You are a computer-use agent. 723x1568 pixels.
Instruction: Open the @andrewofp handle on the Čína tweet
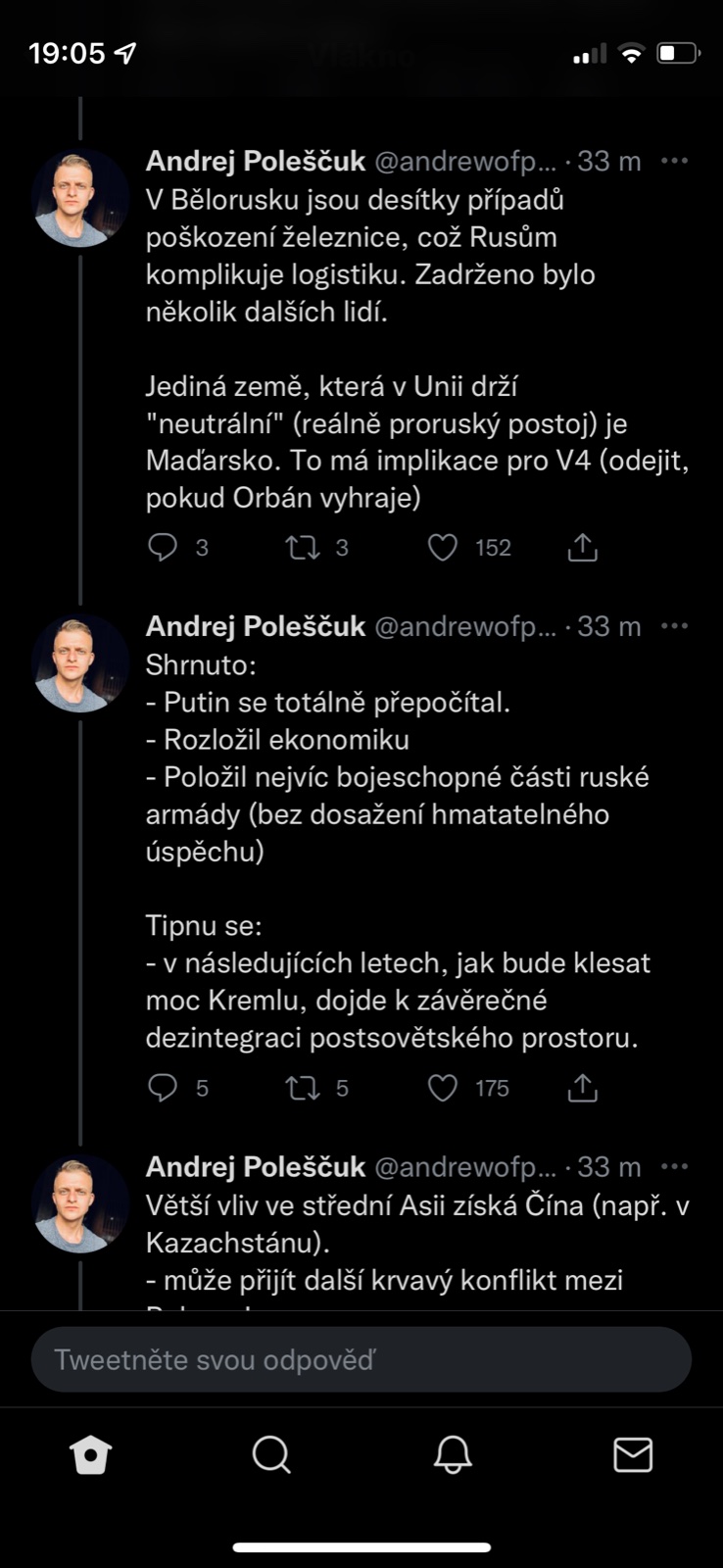(x=464, y=1167)
